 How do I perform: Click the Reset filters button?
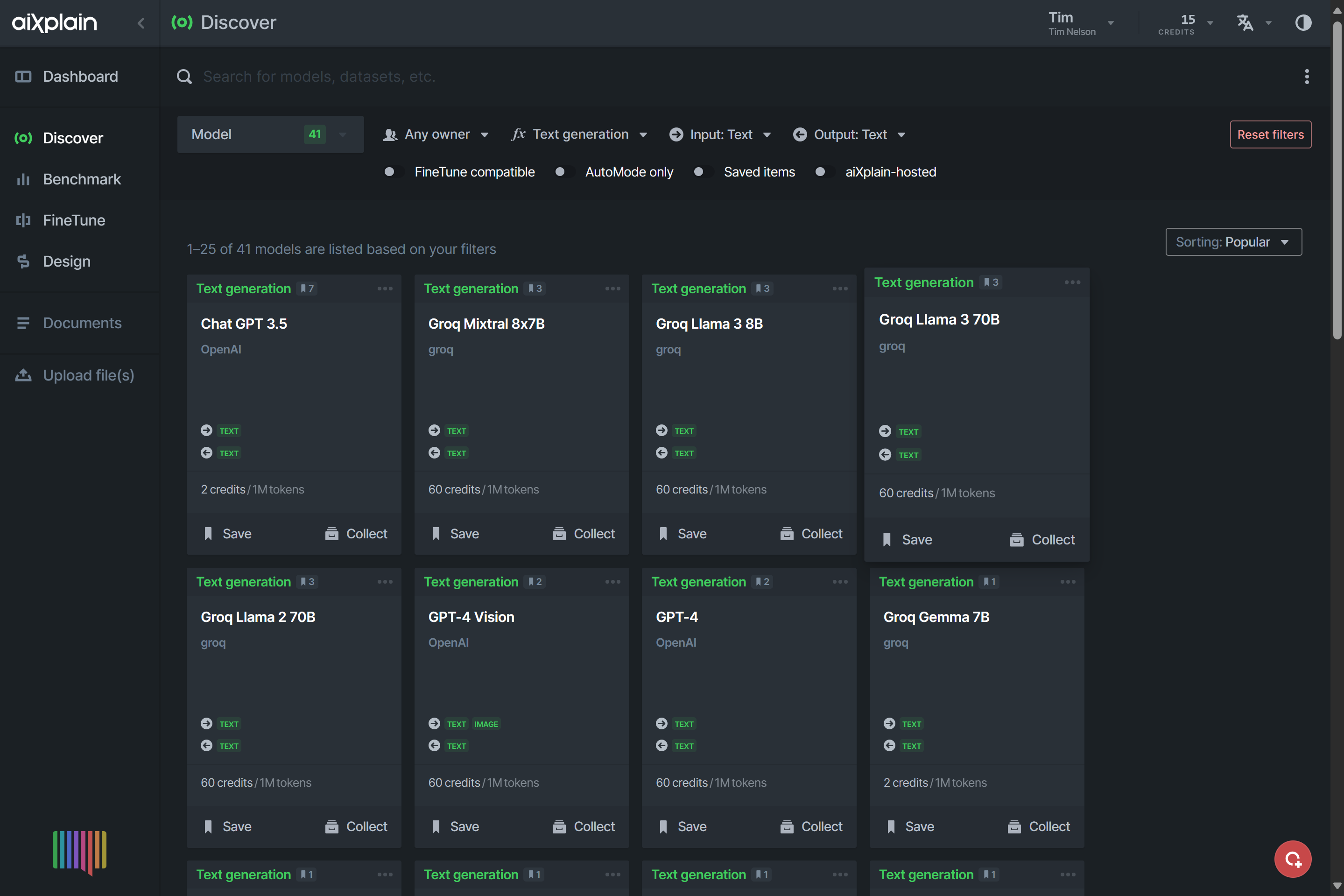(1270, 134)
